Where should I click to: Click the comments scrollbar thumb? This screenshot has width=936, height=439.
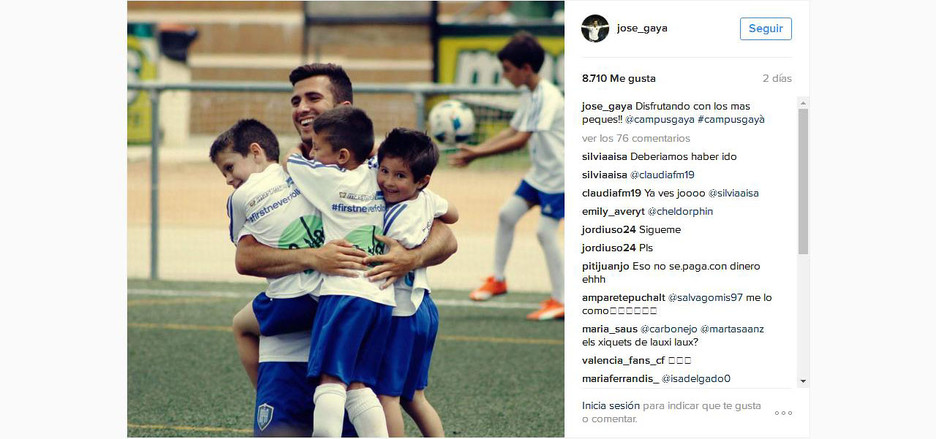pos(803,181)
